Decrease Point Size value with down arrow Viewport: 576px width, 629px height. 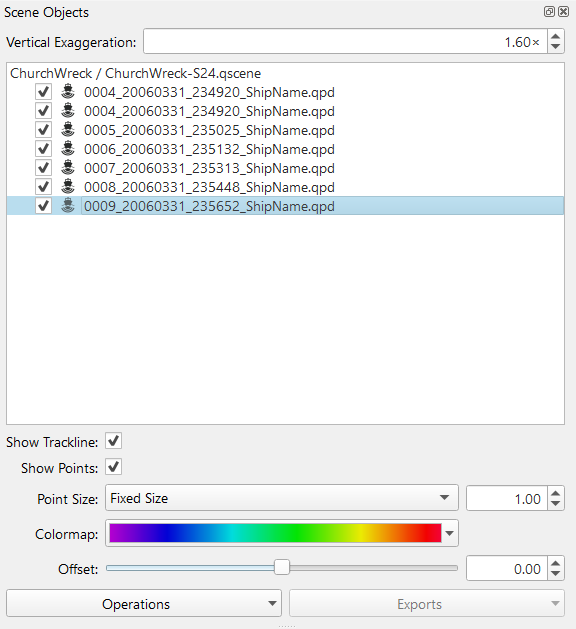[556, 503]
